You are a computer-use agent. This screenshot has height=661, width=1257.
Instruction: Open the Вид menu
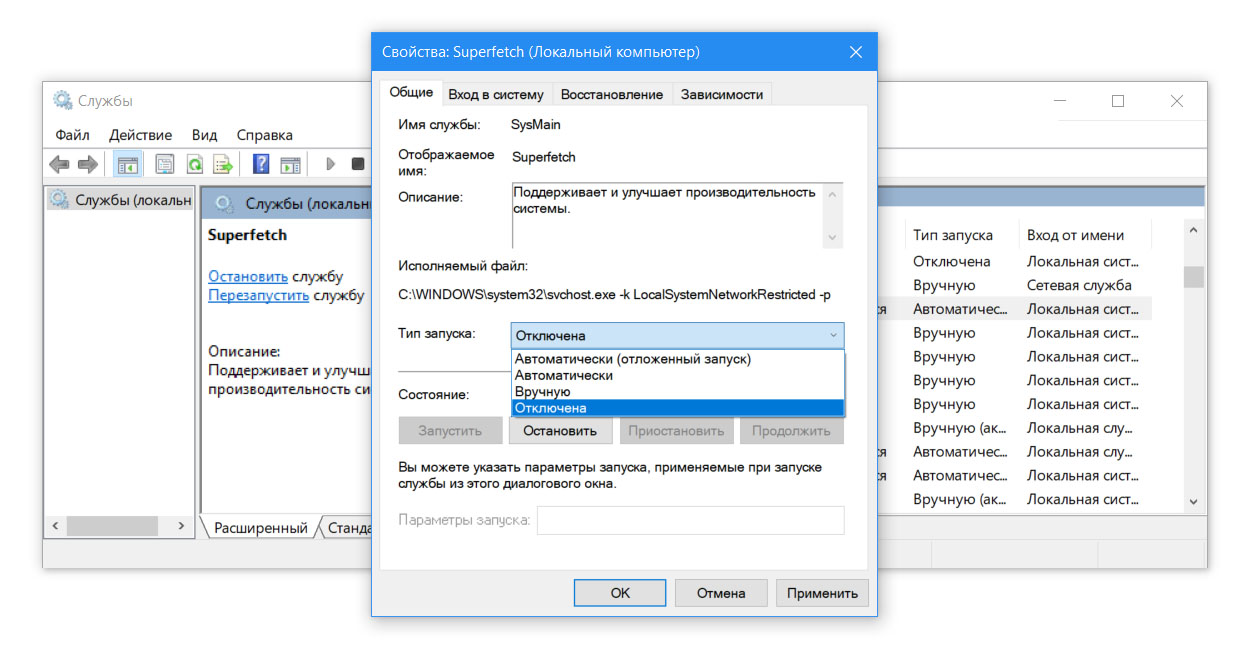[x=204, y=135]
